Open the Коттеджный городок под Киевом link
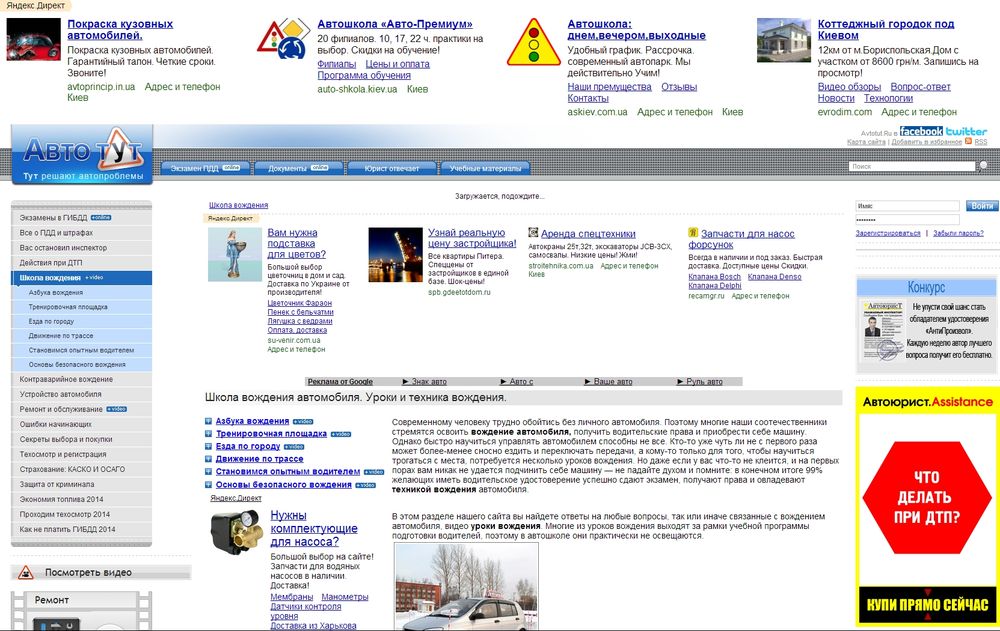 886,29
